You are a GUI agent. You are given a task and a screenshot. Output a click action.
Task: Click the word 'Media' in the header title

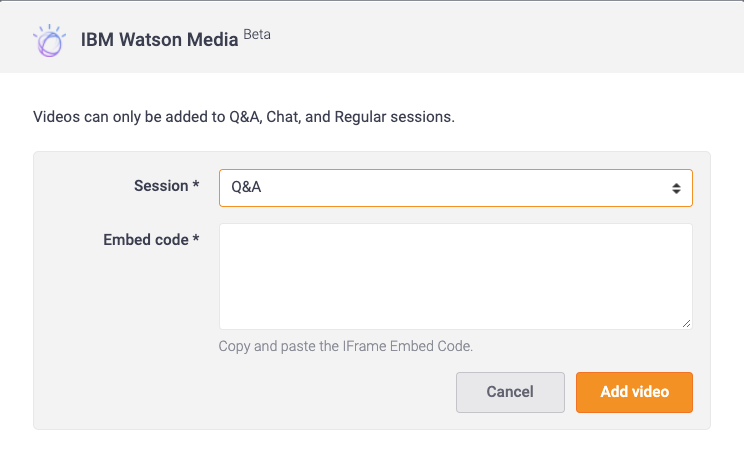[212, 40]
